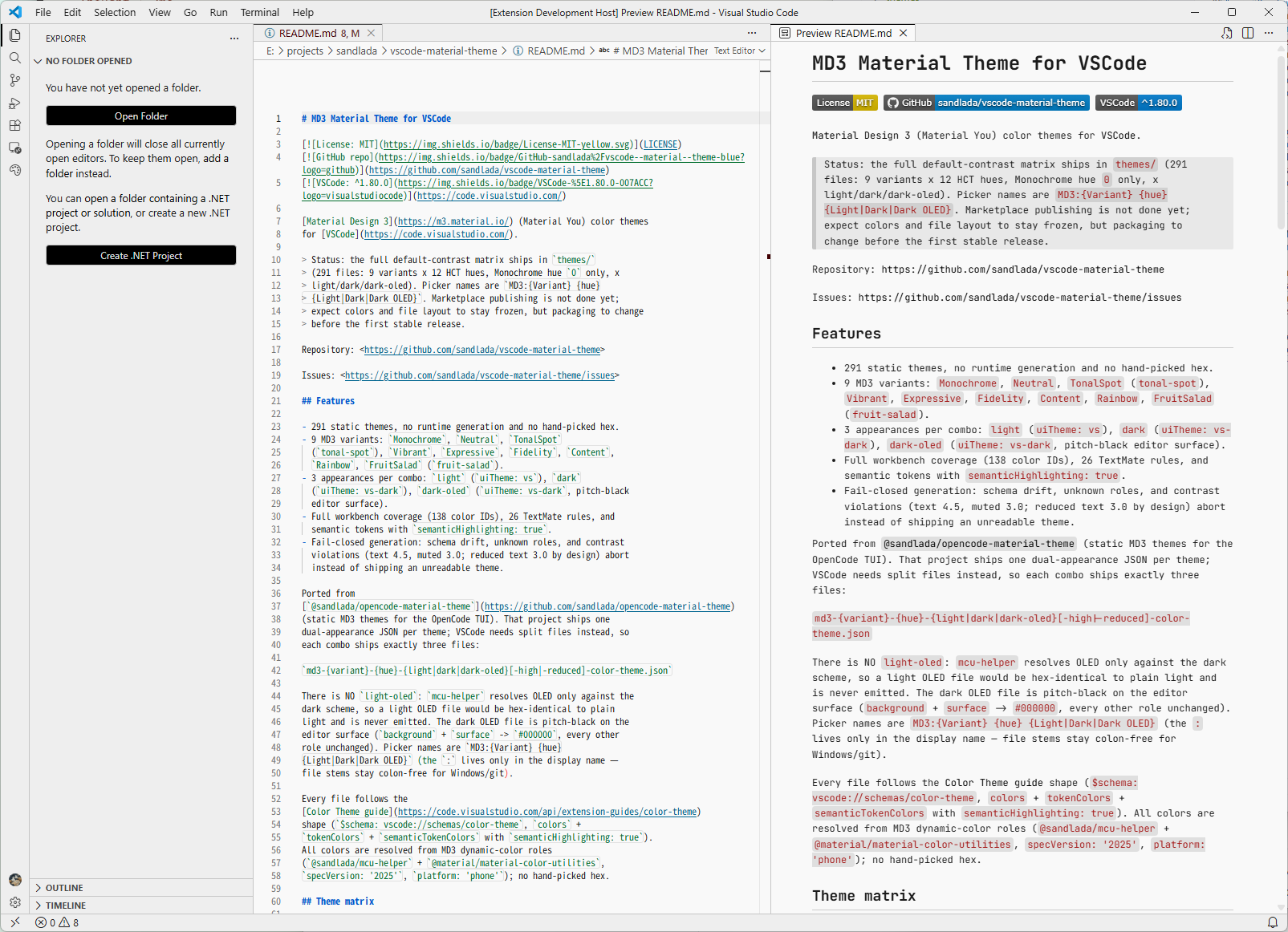Open the Go menu
Viewport: 1288px width, 932px height.
pos(190,12)
